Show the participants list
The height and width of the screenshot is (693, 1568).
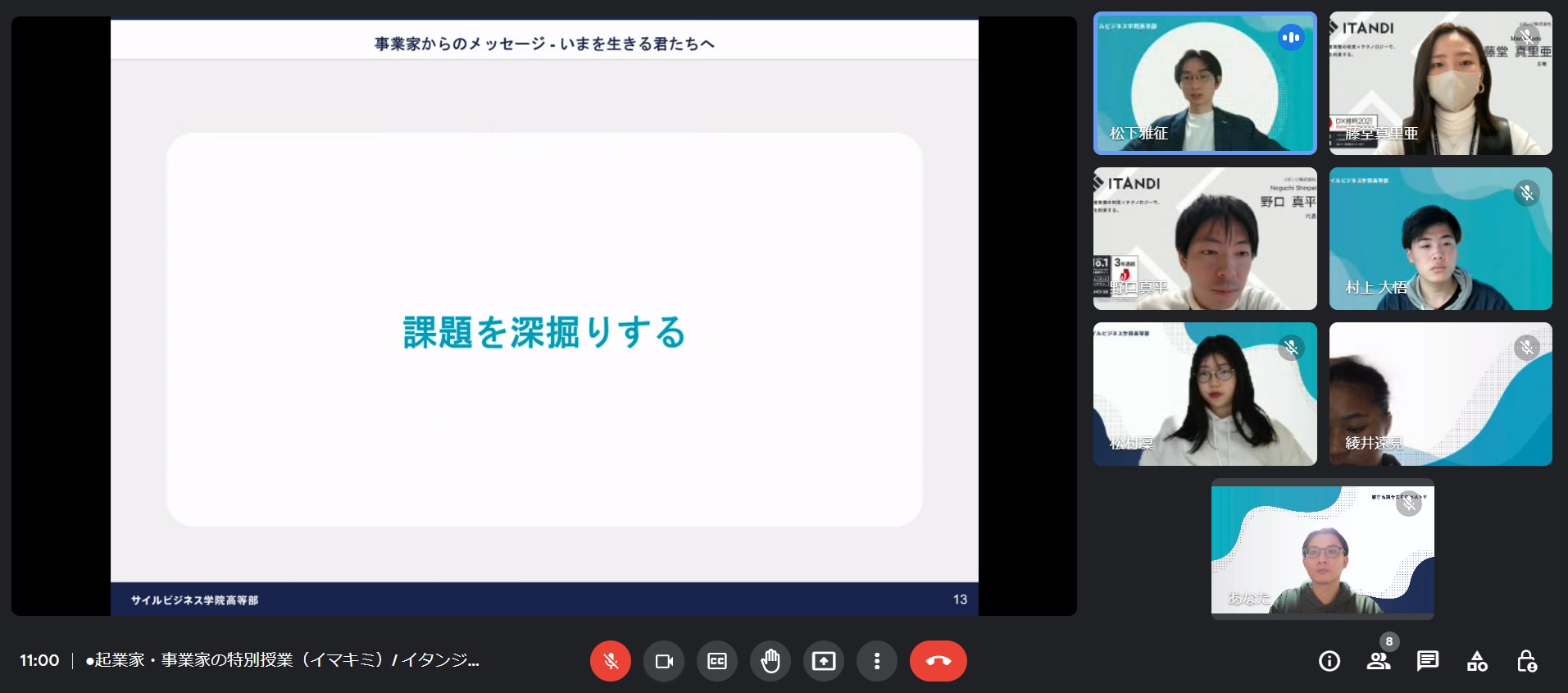click(1379, 661)
